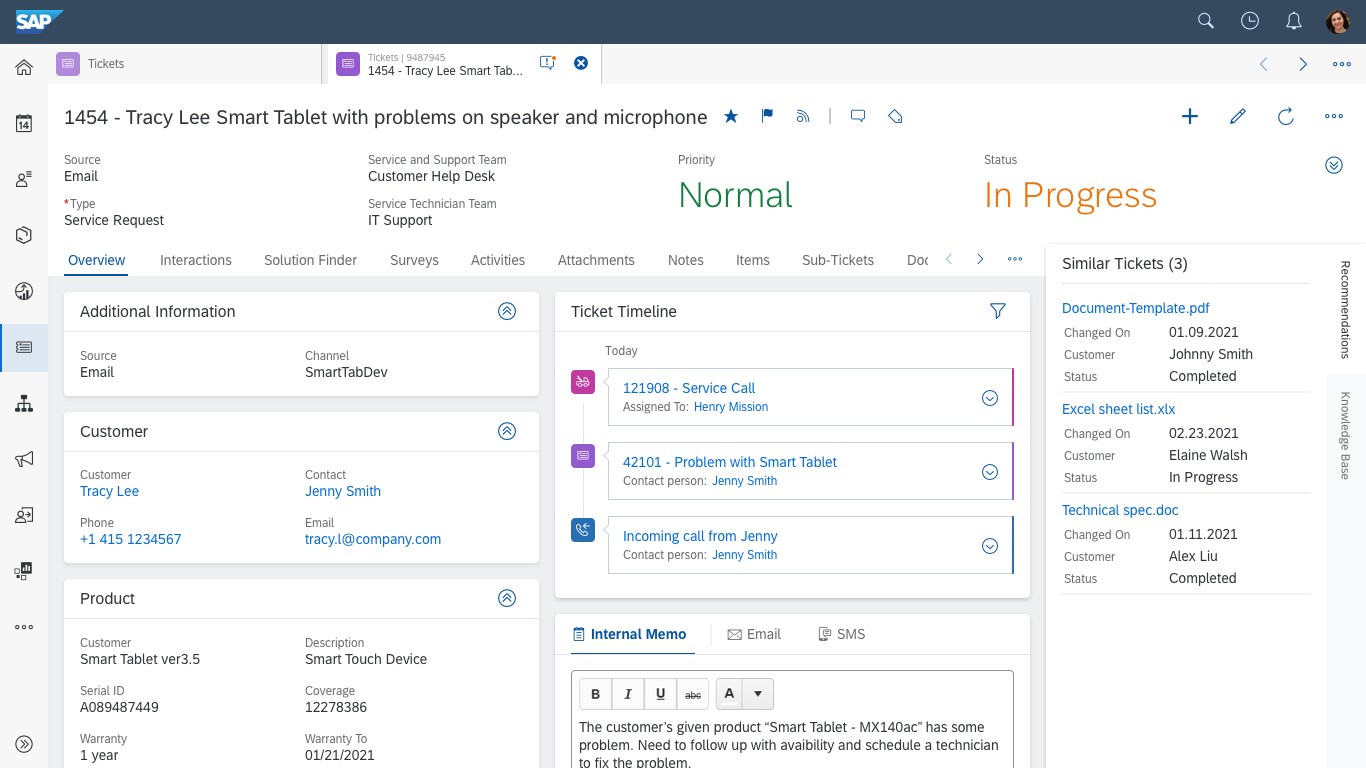The width and height of the screenshot is (1366, 768).
Task: Click the star favorite icon in ticket header
Action: pyautogui.click(x=731, y=116)
